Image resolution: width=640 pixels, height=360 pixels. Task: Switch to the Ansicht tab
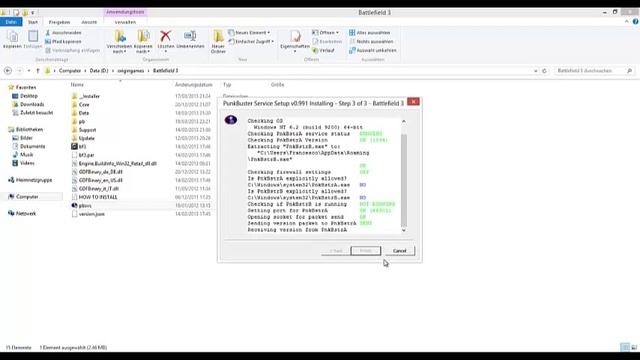pos(89,22)
